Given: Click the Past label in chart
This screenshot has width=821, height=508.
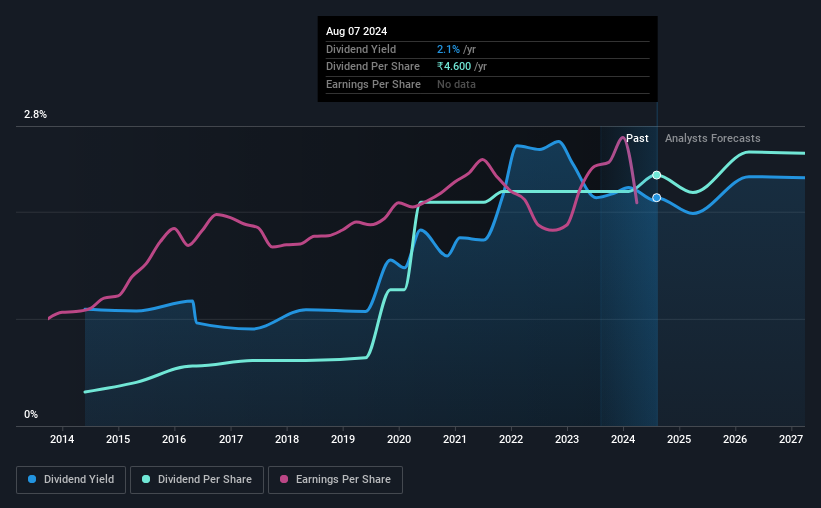Looking at the screenshot, I should click(637, 138).
